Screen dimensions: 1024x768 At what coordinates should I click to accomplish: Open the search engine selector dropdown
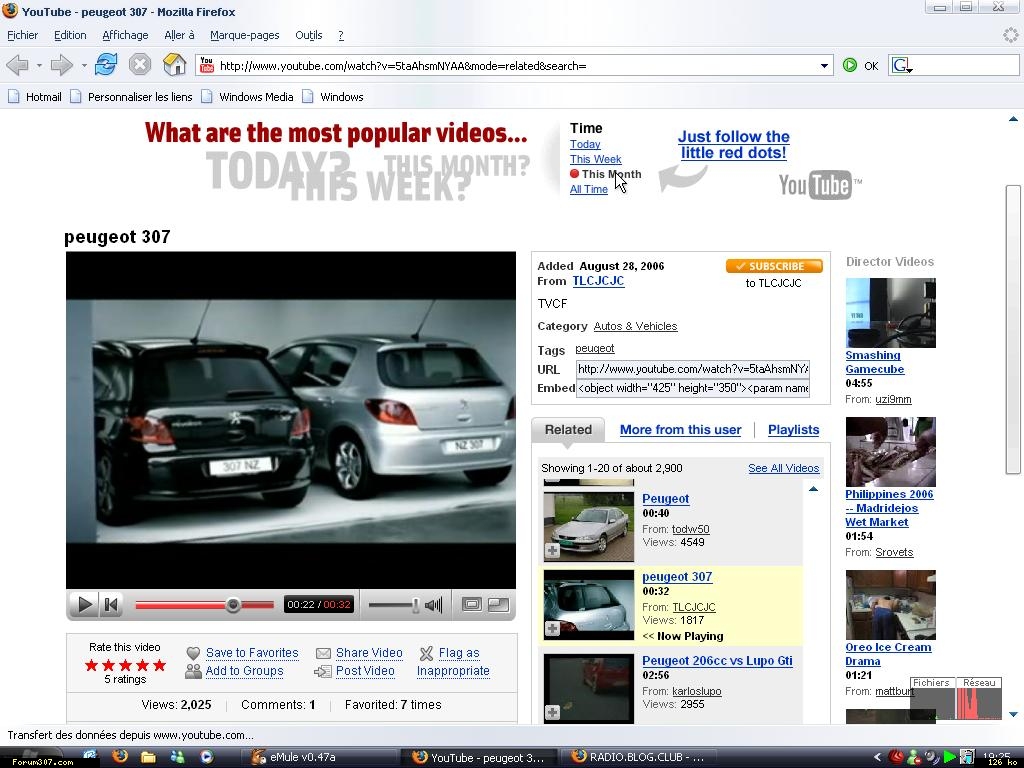click(x=902, y=65)
